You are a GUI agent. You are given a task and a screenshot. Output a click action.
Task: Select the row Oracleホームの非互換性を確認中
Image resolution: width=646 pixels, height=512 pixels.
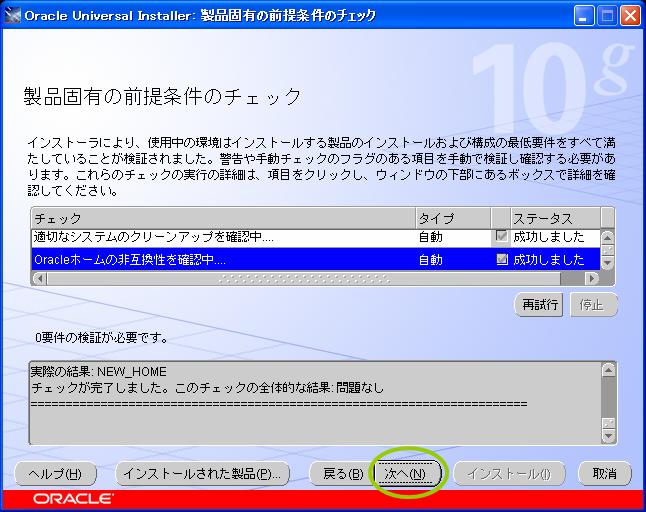tap(316, 260)
